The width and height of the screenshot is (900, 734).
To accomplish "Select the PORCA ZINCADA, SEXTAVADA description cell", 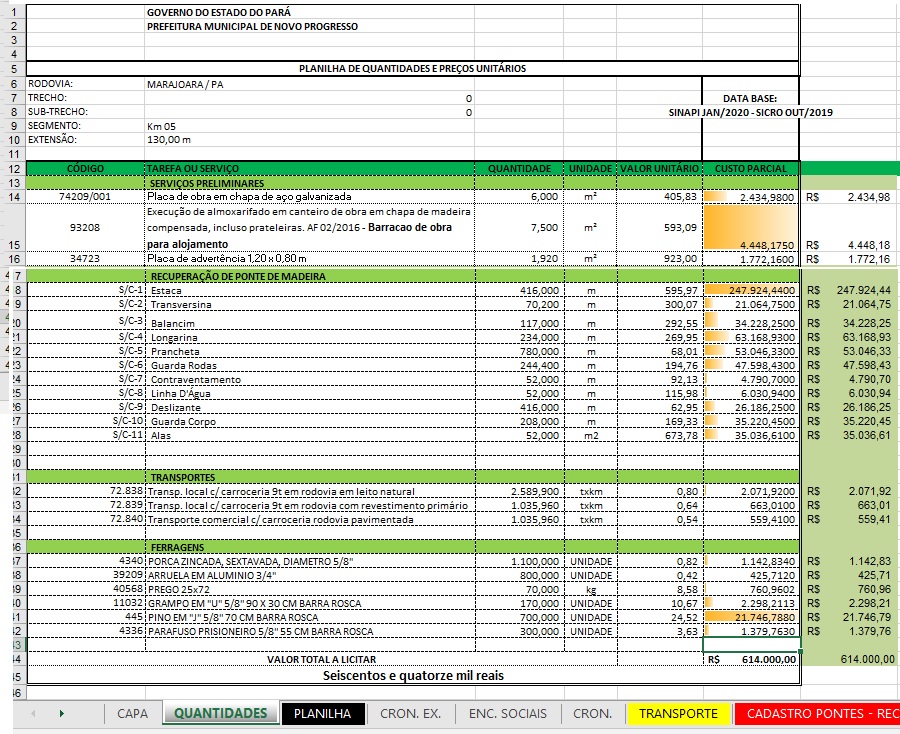I will [x=309, y=561].
